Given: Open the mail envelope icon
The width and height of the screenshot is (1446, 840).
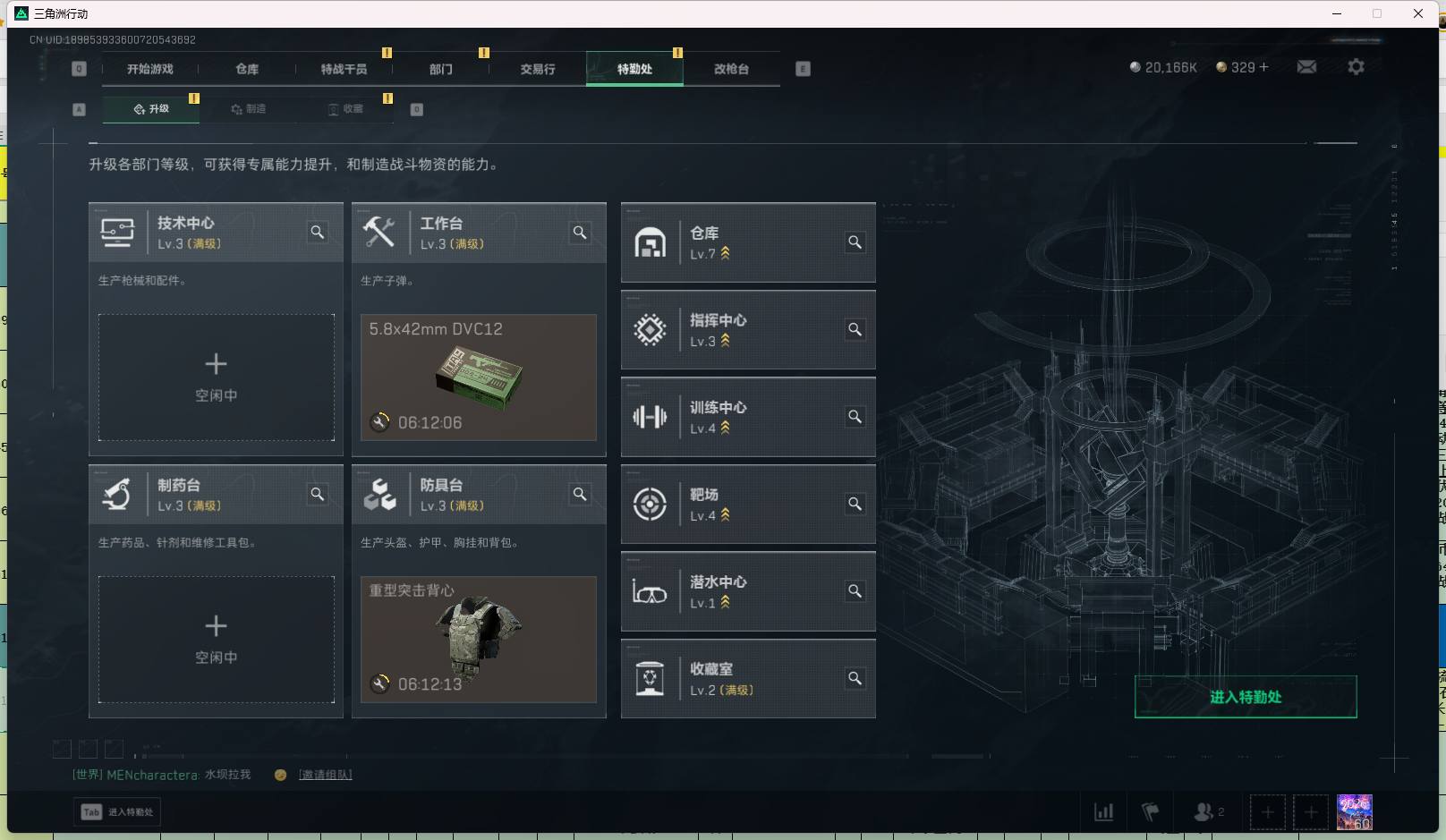Looking at the screenshot, I should (1306, 67).
